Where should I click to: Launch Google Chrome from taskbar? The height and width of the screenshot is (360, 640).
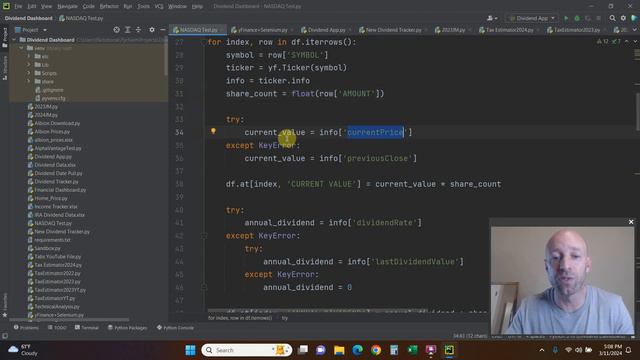pos(376,350)
